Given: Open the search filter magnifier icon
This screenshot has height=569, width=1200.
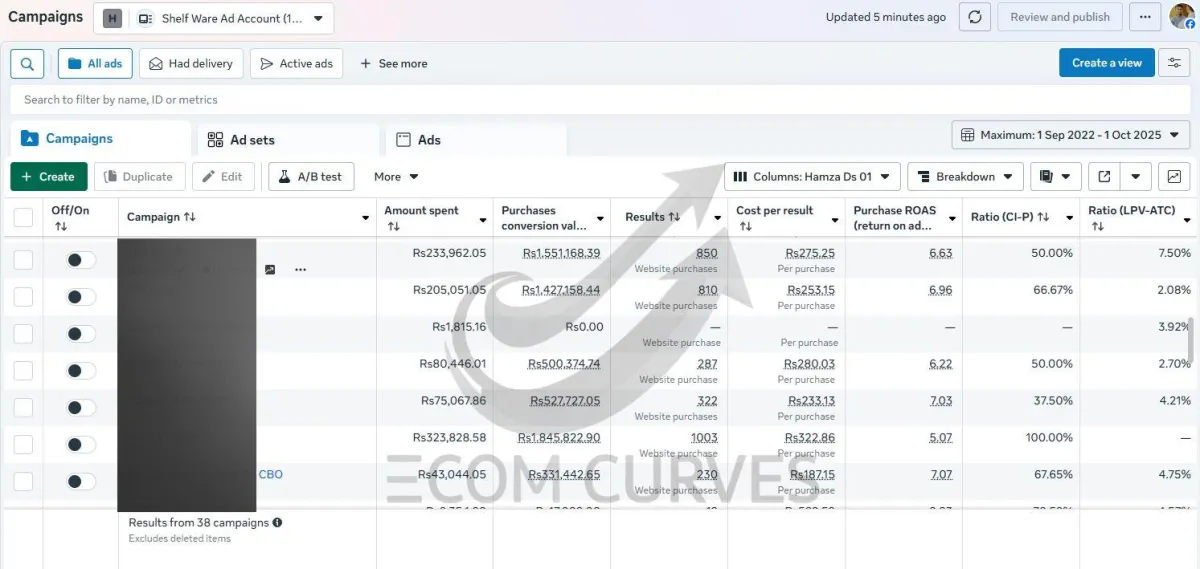Looking at the screenshot, I should 27,63.
